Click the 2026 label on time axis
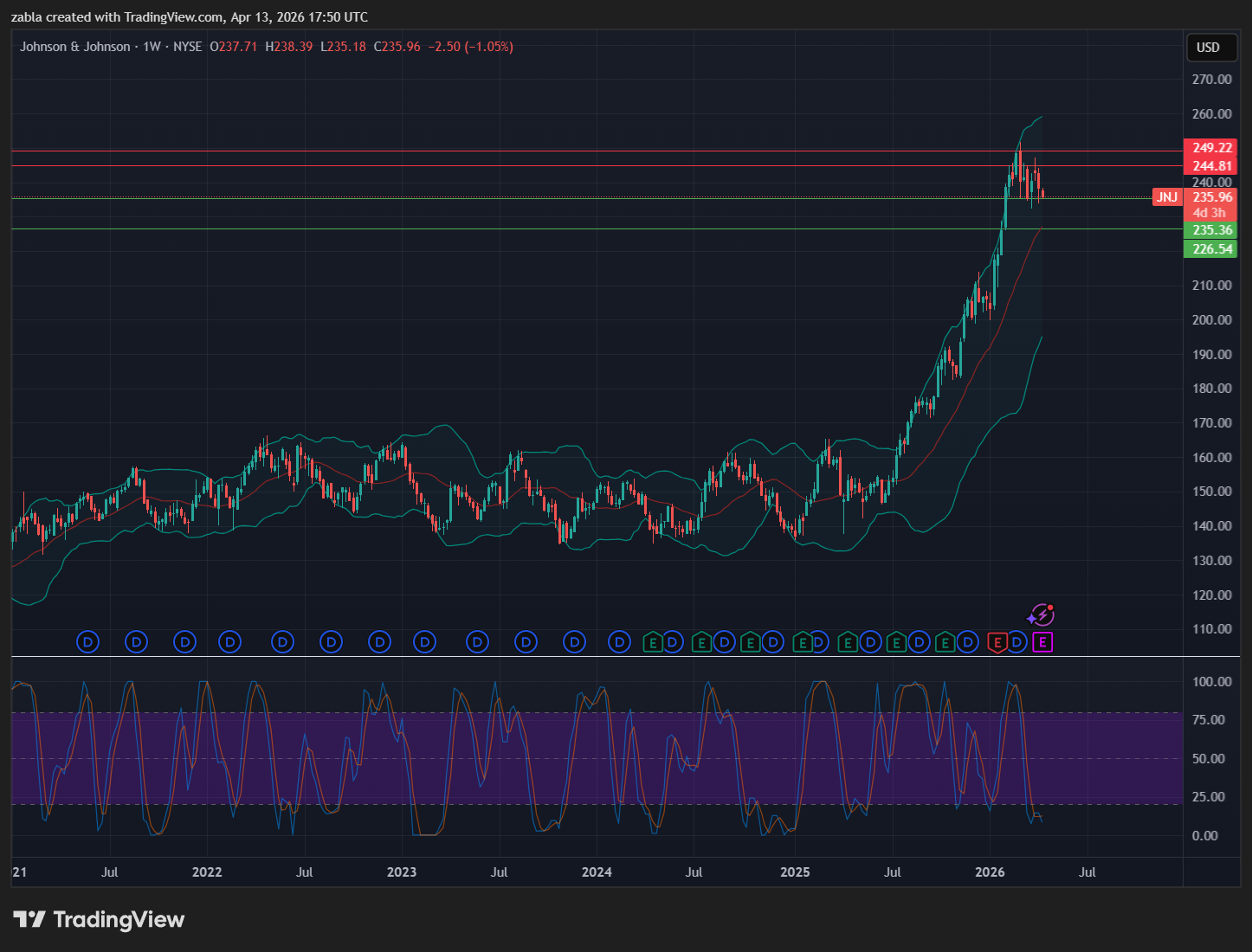The height and width of the screenshot is (952, 1252). (x=990, y=872)
